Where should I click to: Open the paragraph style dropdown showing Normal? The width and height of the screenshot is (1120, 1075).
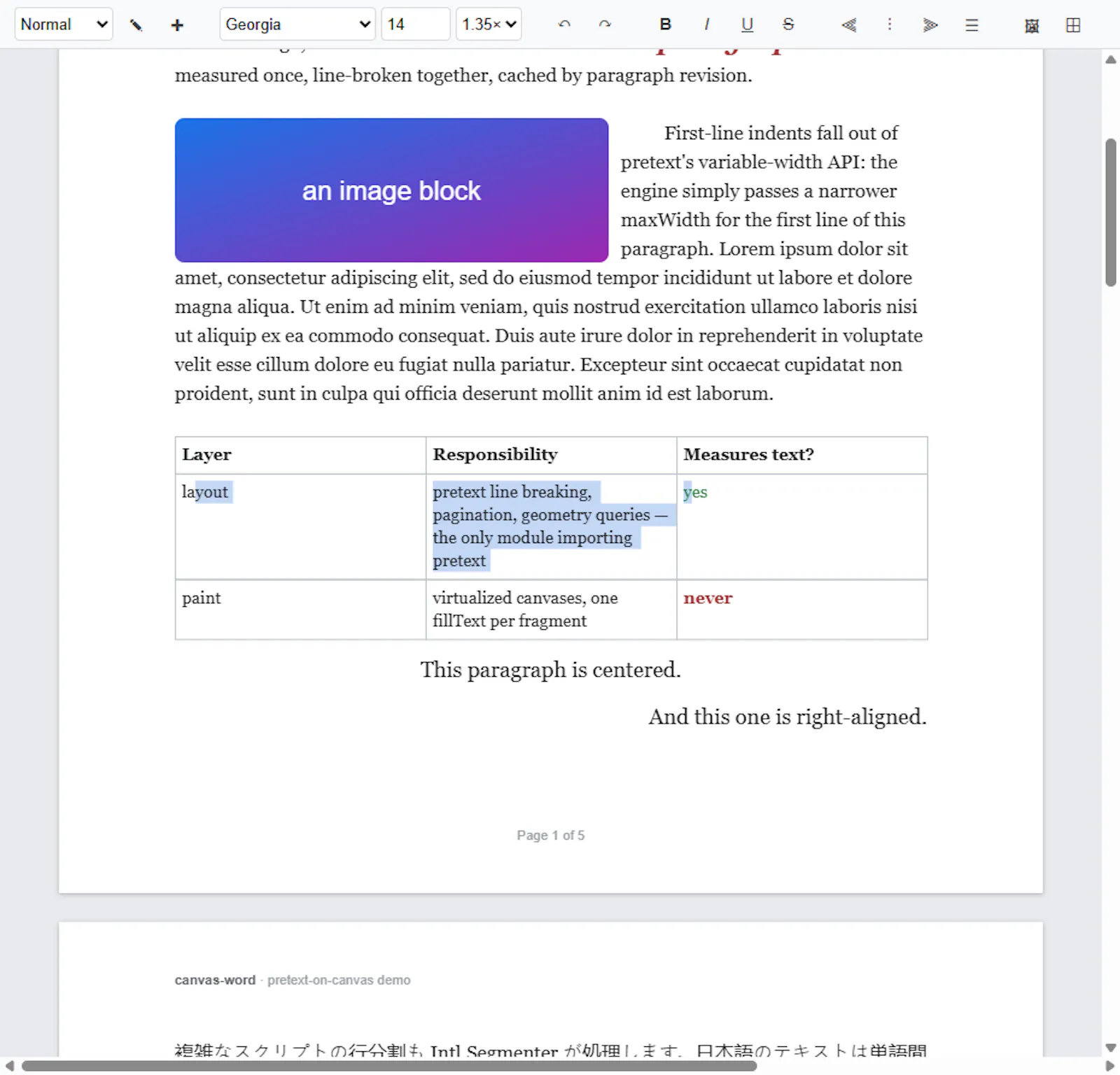64,24
